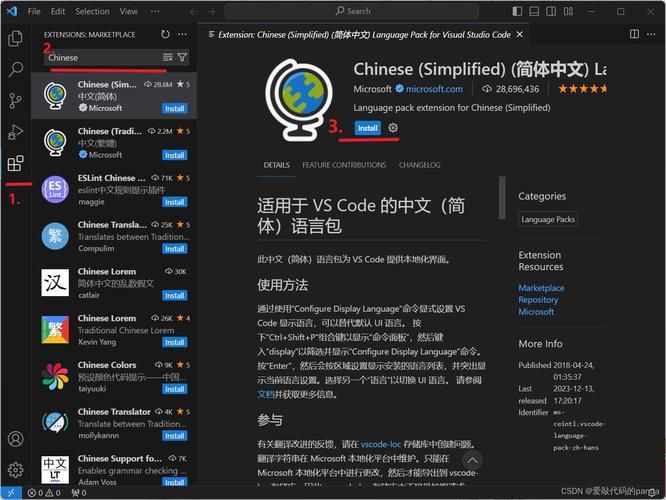Open the Source Control view

pyautogui.click(x=16, y=101)
